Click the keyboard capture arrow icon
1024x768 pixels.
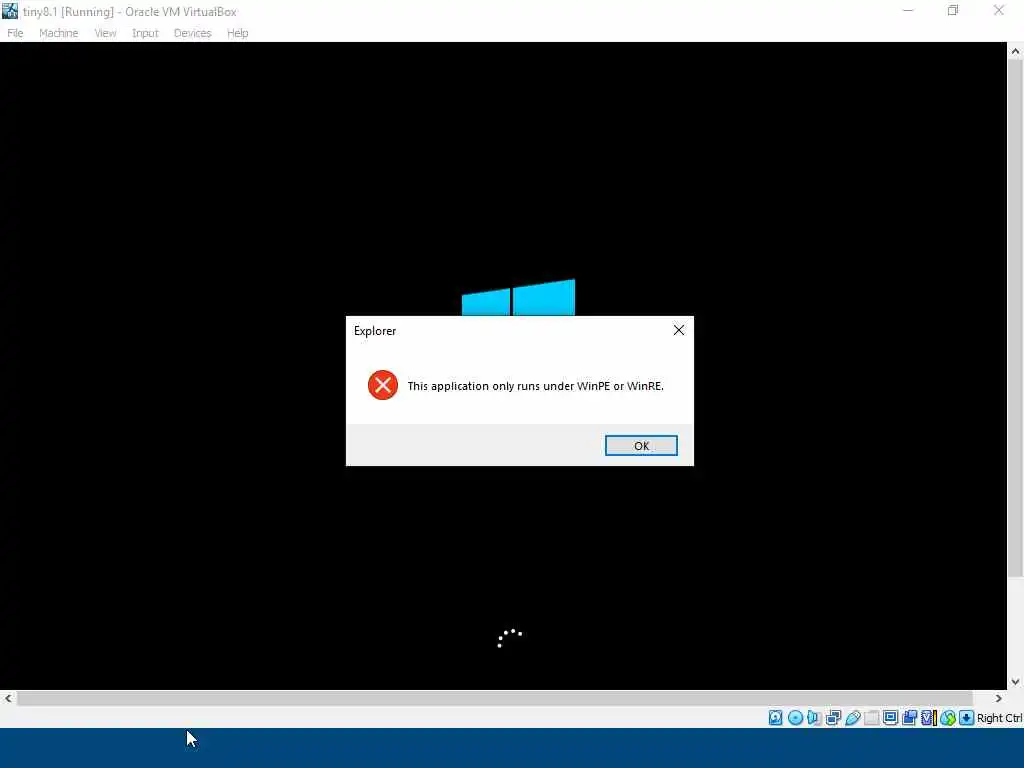click(x=967, y=718)
